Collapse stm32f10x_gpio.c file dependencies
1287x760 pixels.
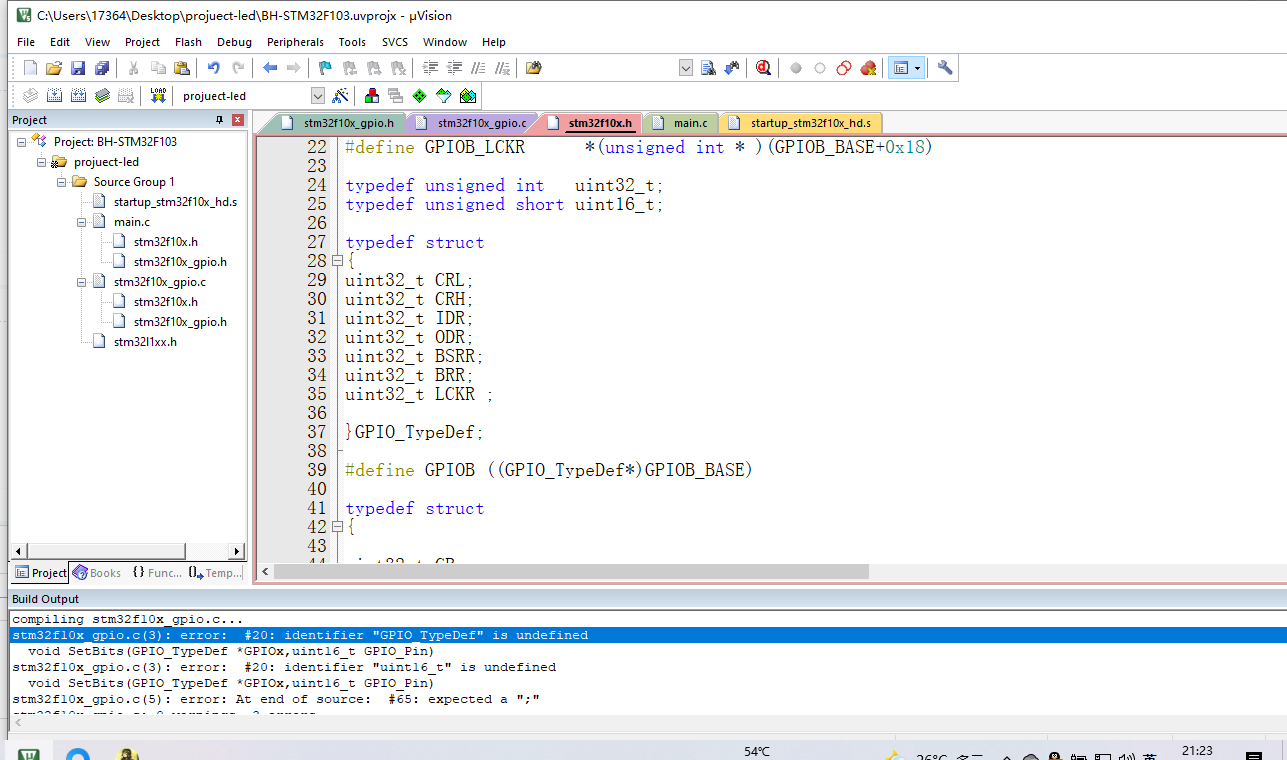(82, 282)
